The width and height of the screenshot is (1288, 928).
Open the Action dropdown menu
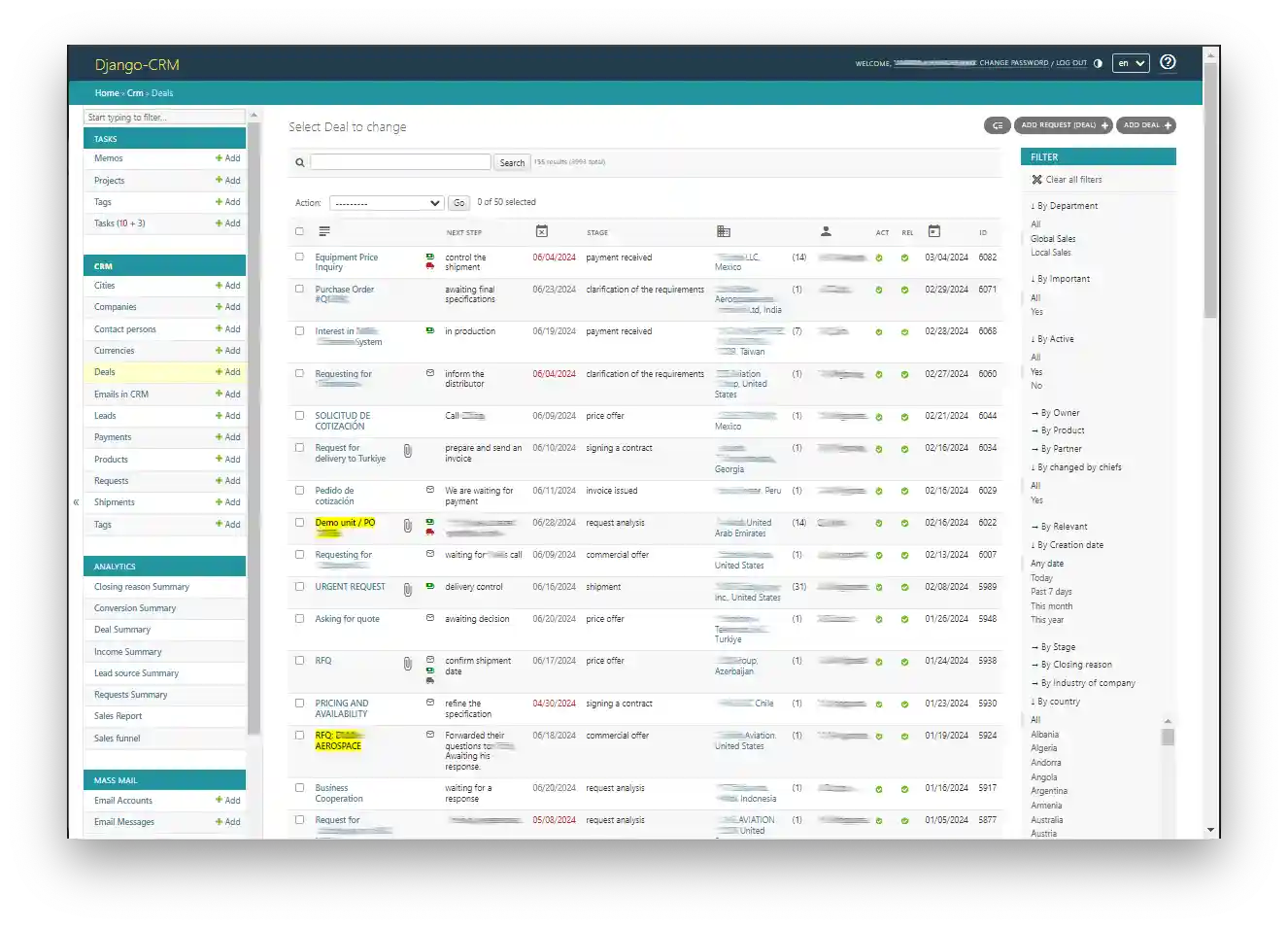(387, 203)
